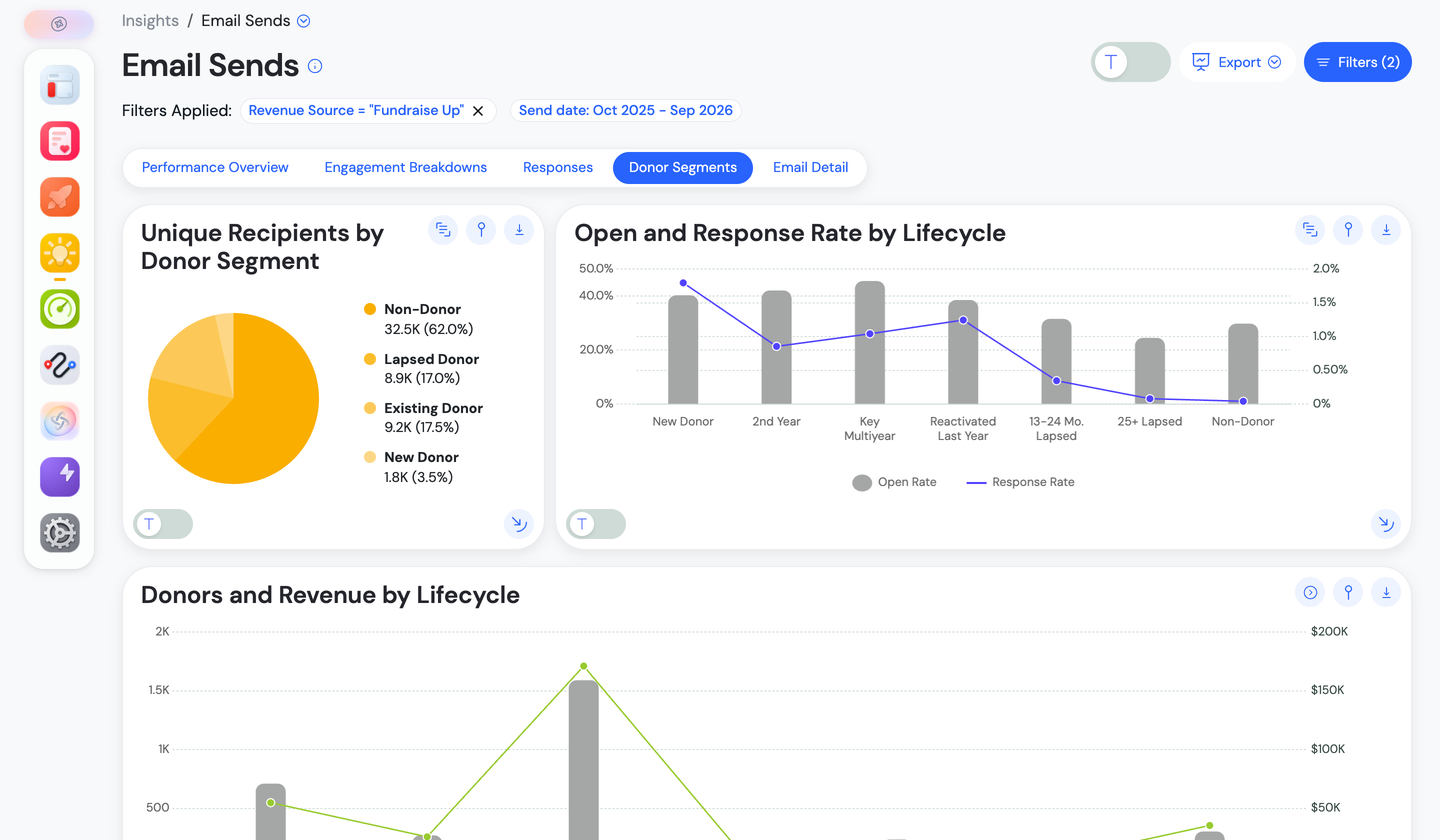
Task: Open the Responses tab
Action: [558, 168]
